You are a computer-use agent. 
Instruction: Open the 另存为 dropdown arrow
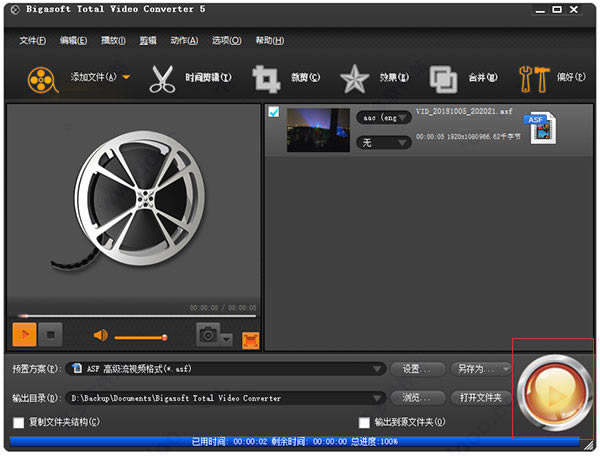(x=506, y=369)
